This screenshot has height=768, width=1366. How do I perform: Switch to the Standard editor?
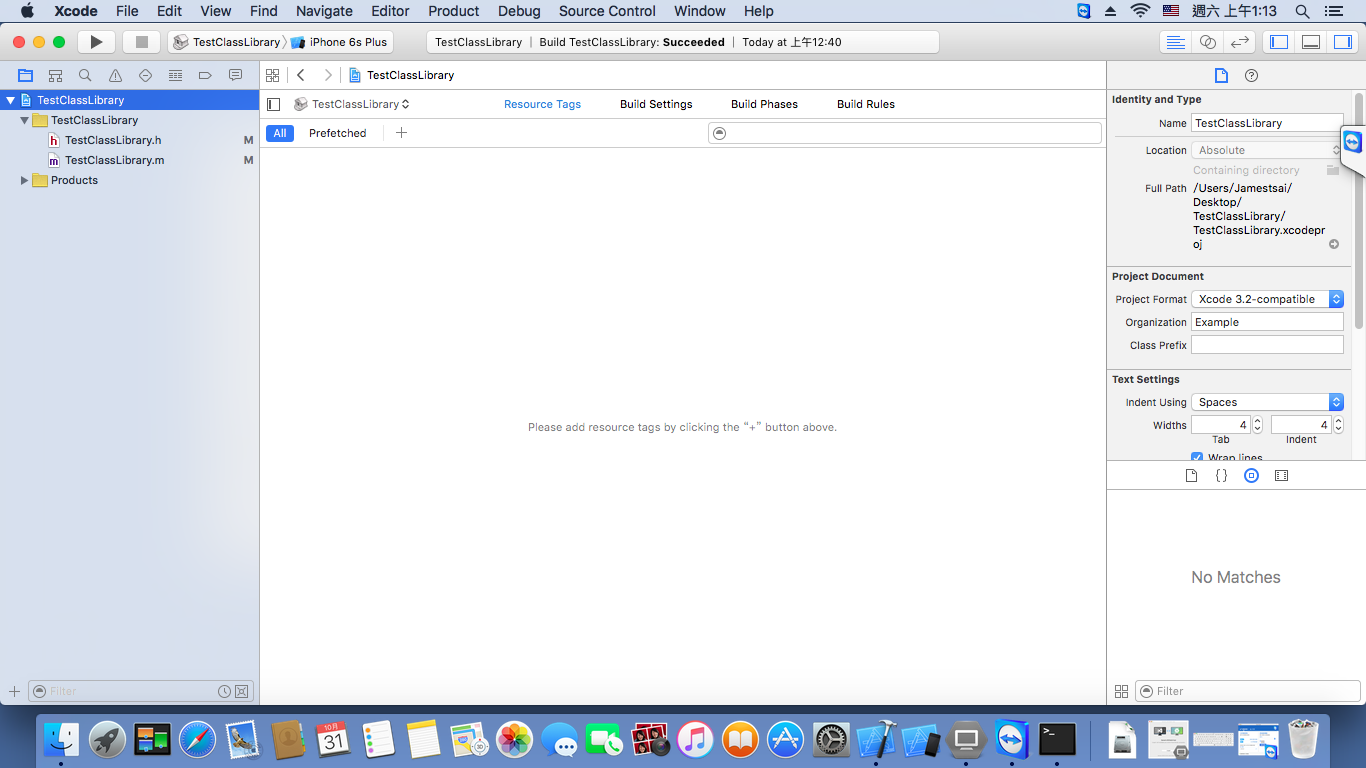1176,42
